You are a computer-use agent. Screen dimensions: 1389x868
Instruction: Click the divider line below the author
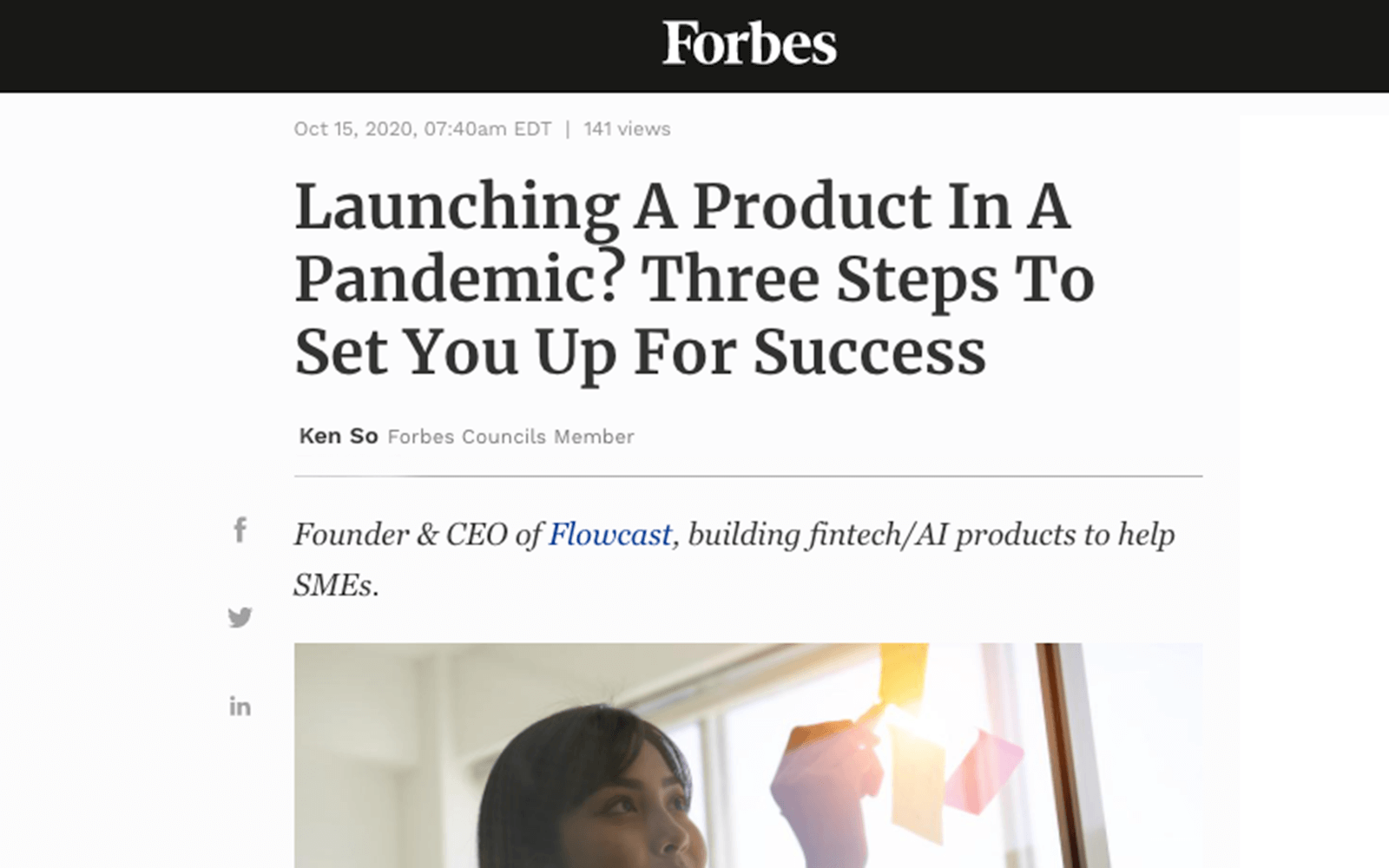[748, 476]
